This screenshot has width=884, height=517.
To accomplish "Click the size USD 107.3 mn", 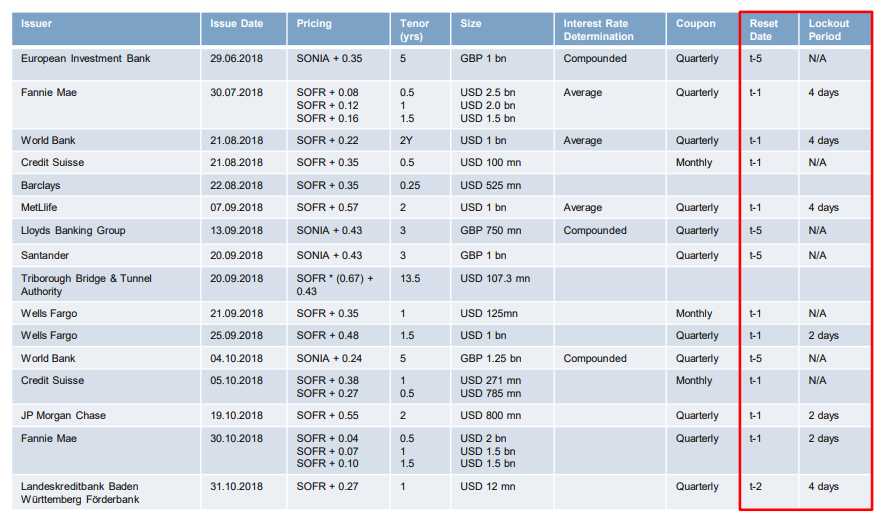I will (495, 279).
